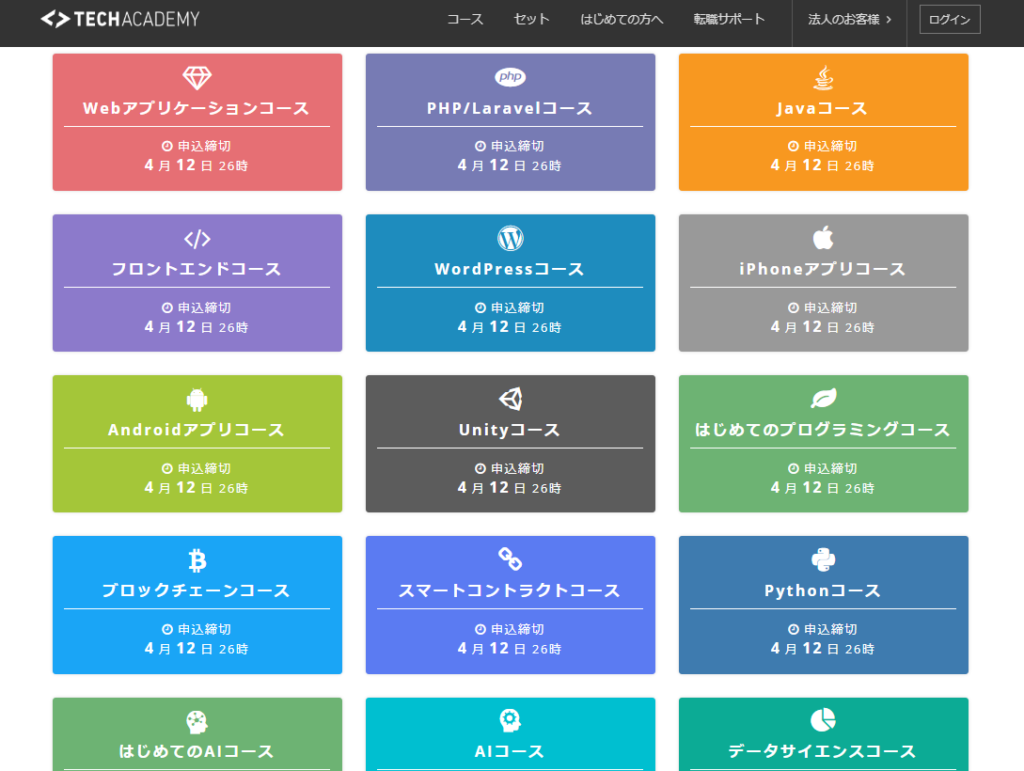The height and width of the screenshot is (771, 1024).
Task: Click the deadline date on Unity card
Action: click(509, 488)
